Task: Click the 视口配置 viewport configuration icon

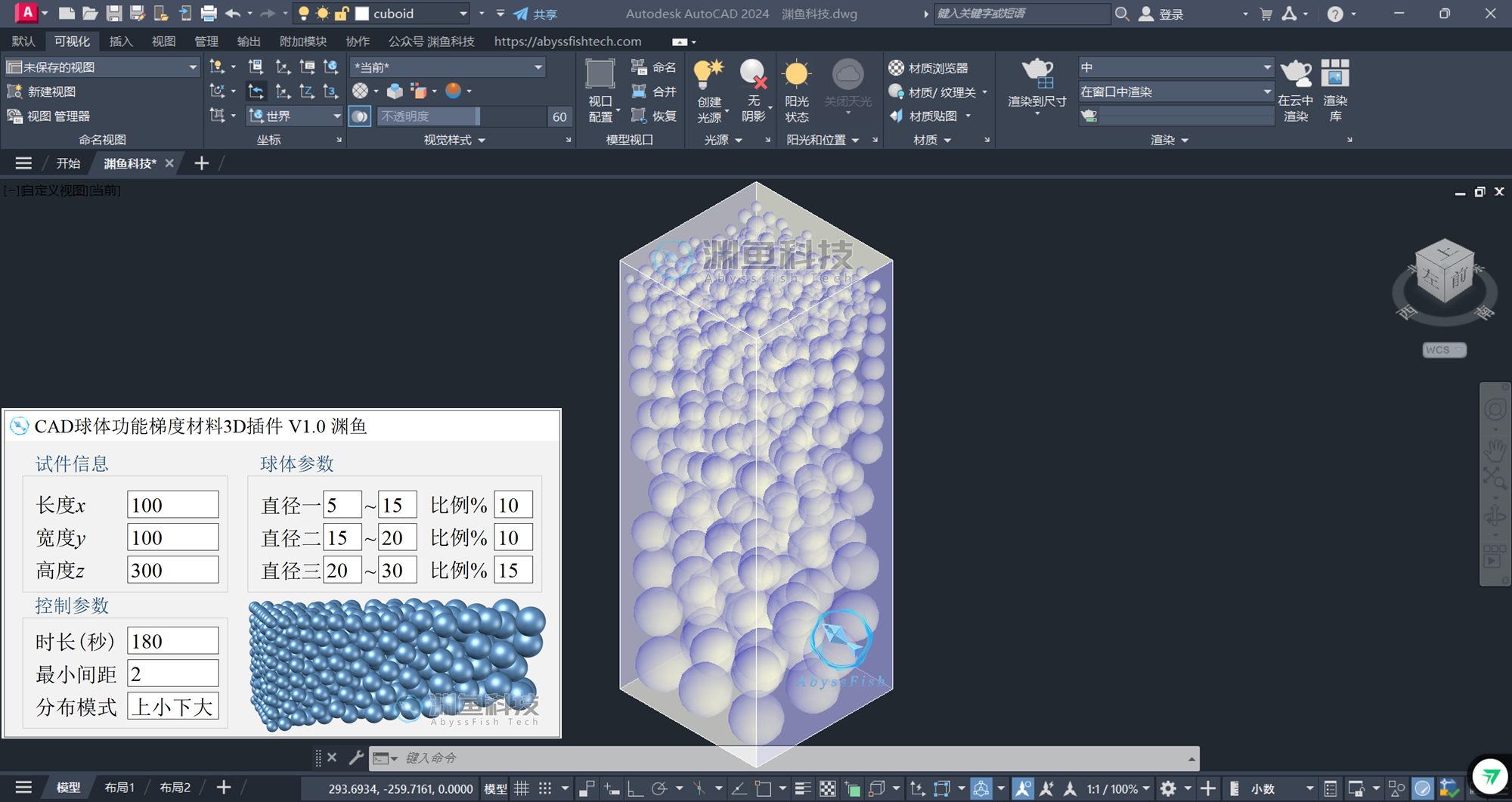Action: click(600, 90)
